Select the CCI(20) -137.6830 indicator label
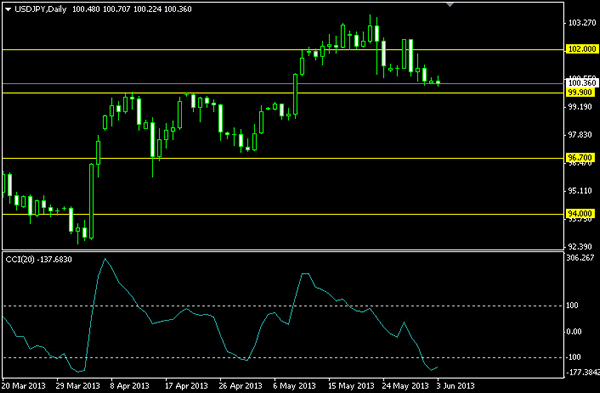600x393 pixels. point(39,259)
